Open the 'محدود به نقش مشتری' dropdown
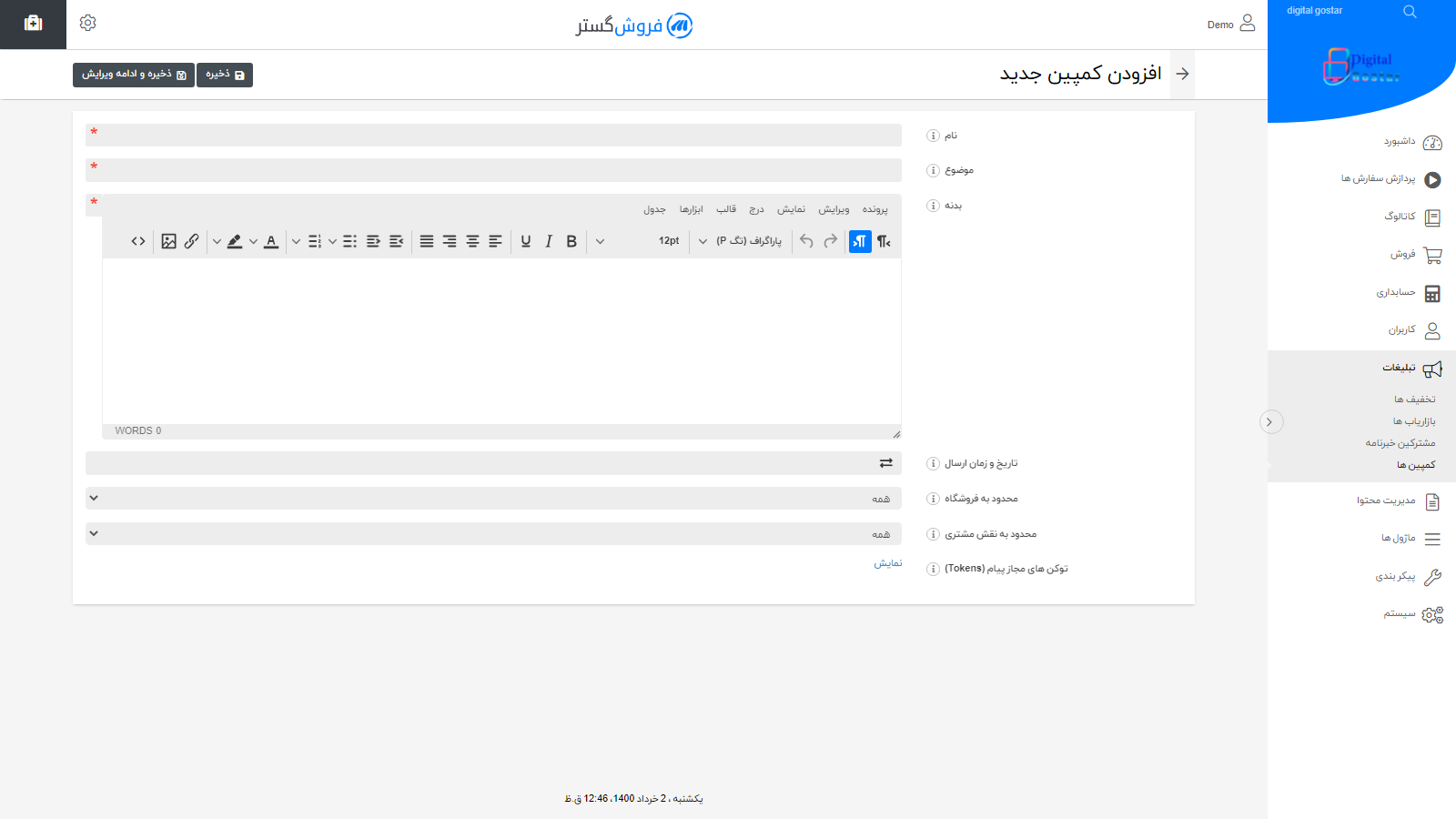Screen dimensions: 1456x819 [x=493, y=534]
